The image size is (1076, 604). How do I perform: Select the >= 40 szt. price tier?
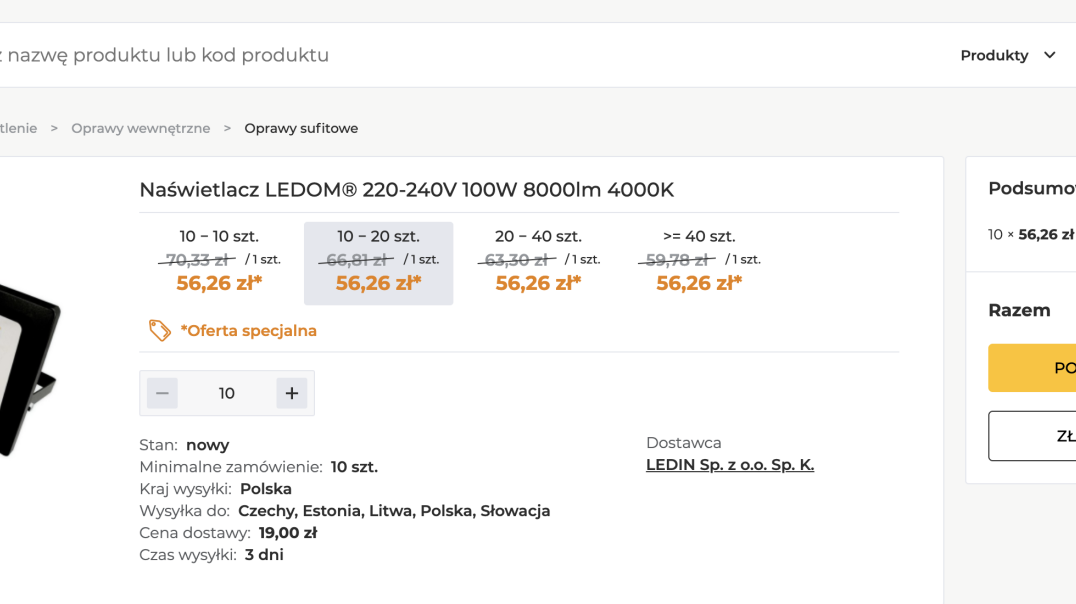699,264
